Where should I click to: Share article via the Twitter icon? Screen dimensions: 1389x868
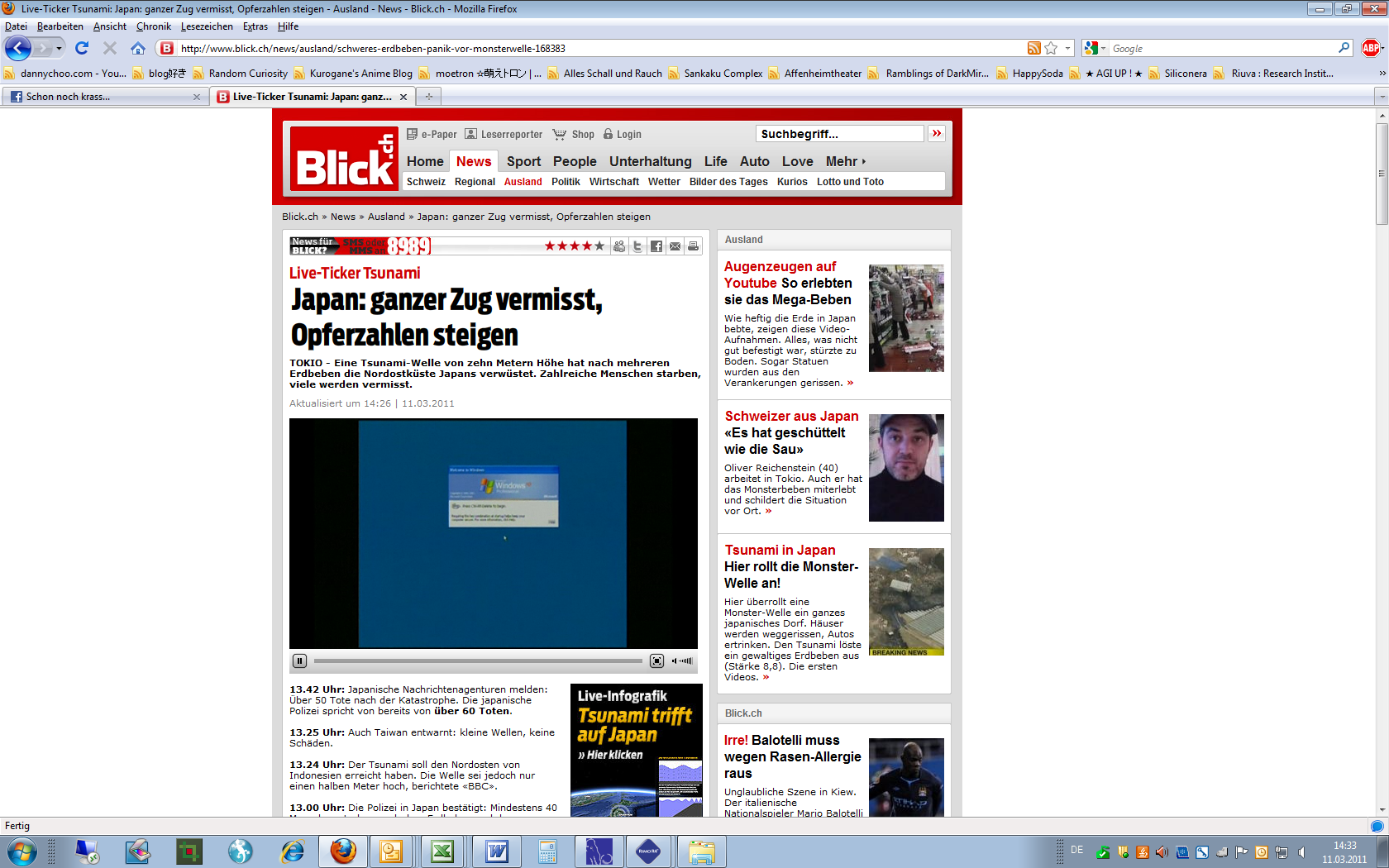[x=637, y=246]
